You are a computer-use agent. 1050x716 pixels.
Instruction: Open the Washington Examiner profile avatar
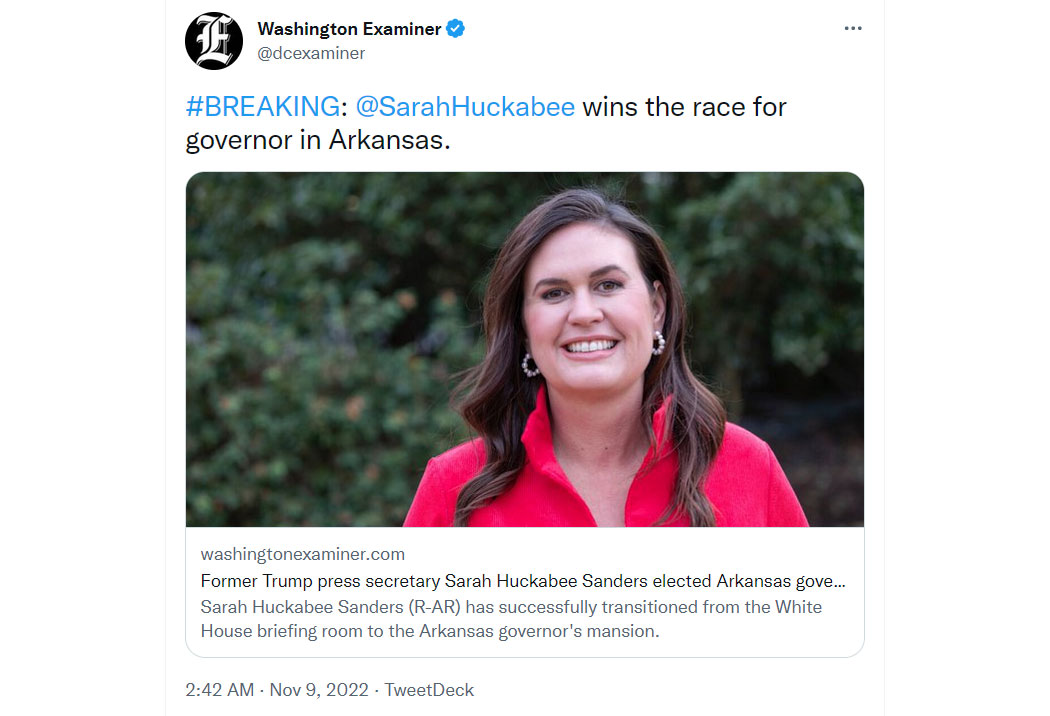pos(214,41)
